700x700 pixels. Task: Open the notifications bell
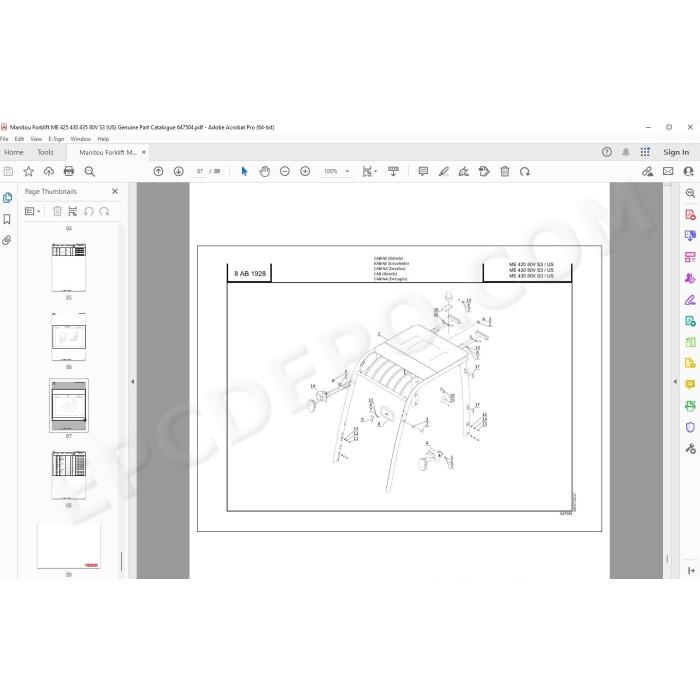point(626,152)
